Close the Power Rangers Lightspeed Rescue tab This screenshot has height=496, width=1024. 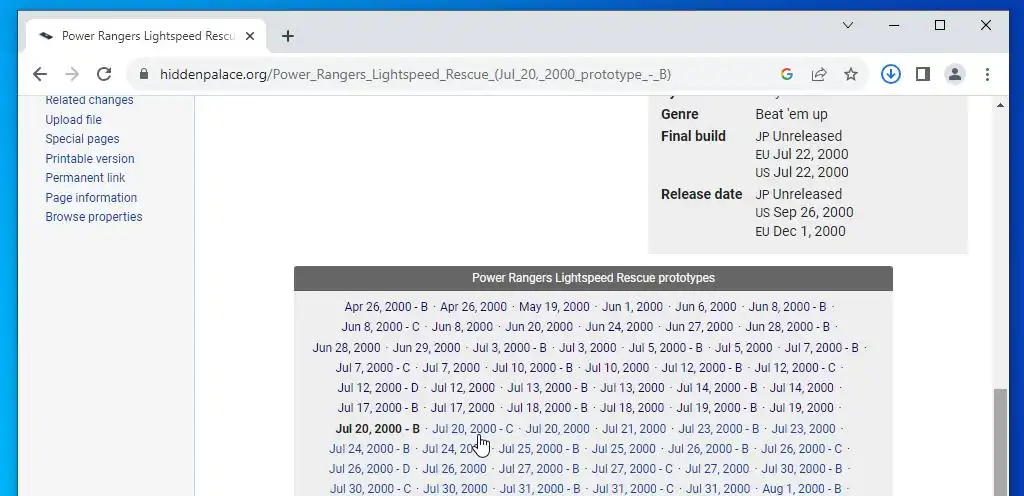point(249,37)
